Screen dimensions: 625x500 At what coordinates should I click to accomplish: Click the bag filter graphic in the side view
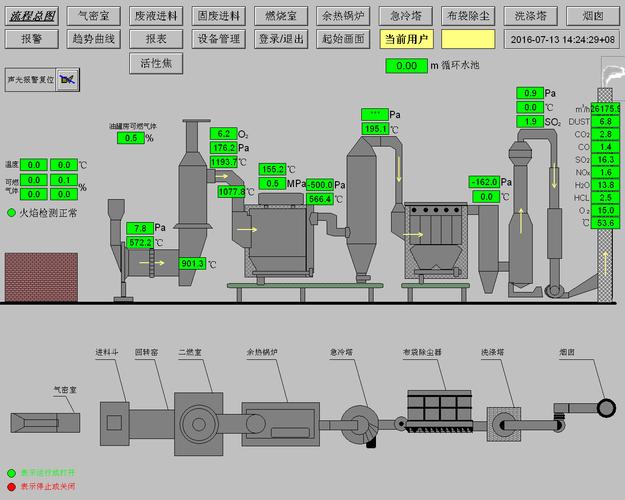click(436, 239)
